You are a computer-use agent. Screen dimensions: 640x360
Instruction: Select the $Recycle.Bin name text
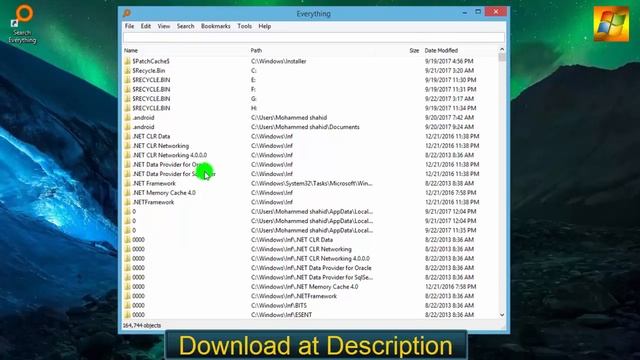[x=149, y=71]
